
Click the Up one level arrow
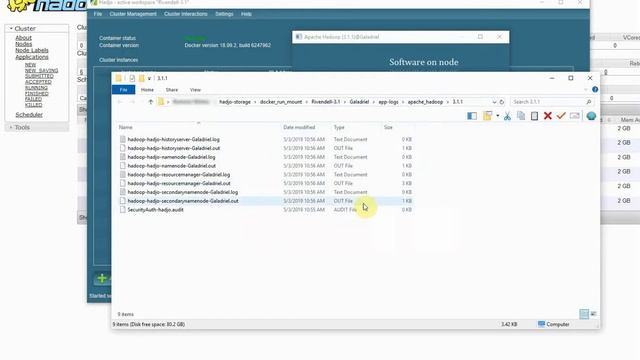coord(151,102)
